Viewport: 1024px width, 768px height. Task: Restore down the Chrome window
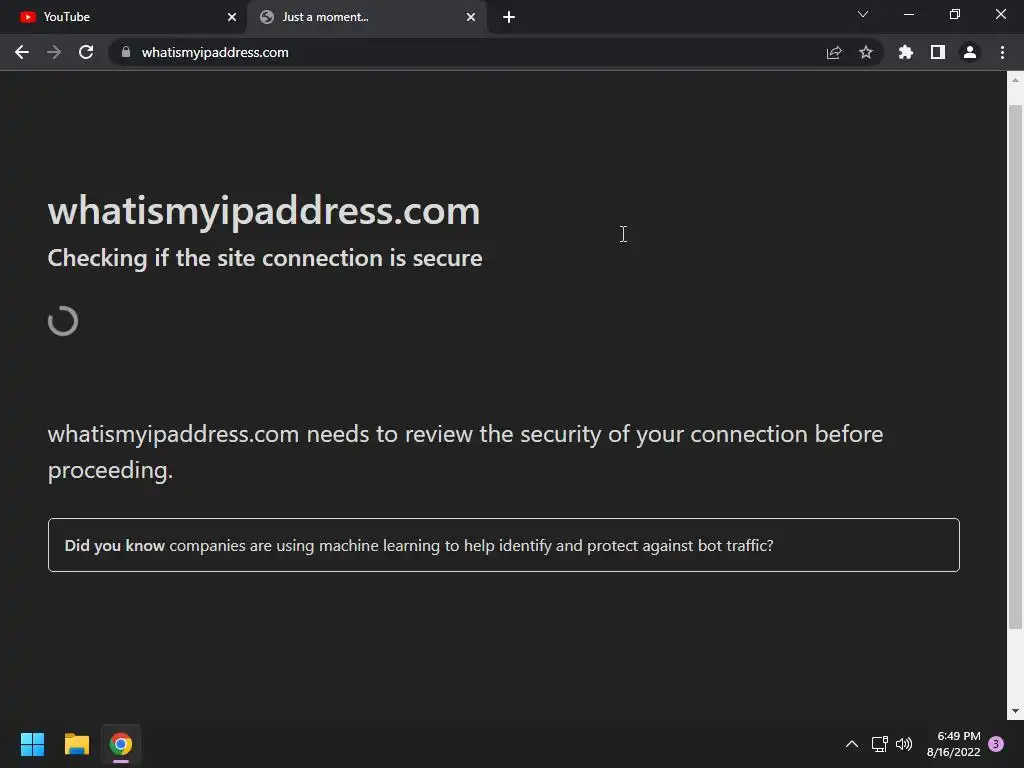pyautogui.click(x=955, y=14)
